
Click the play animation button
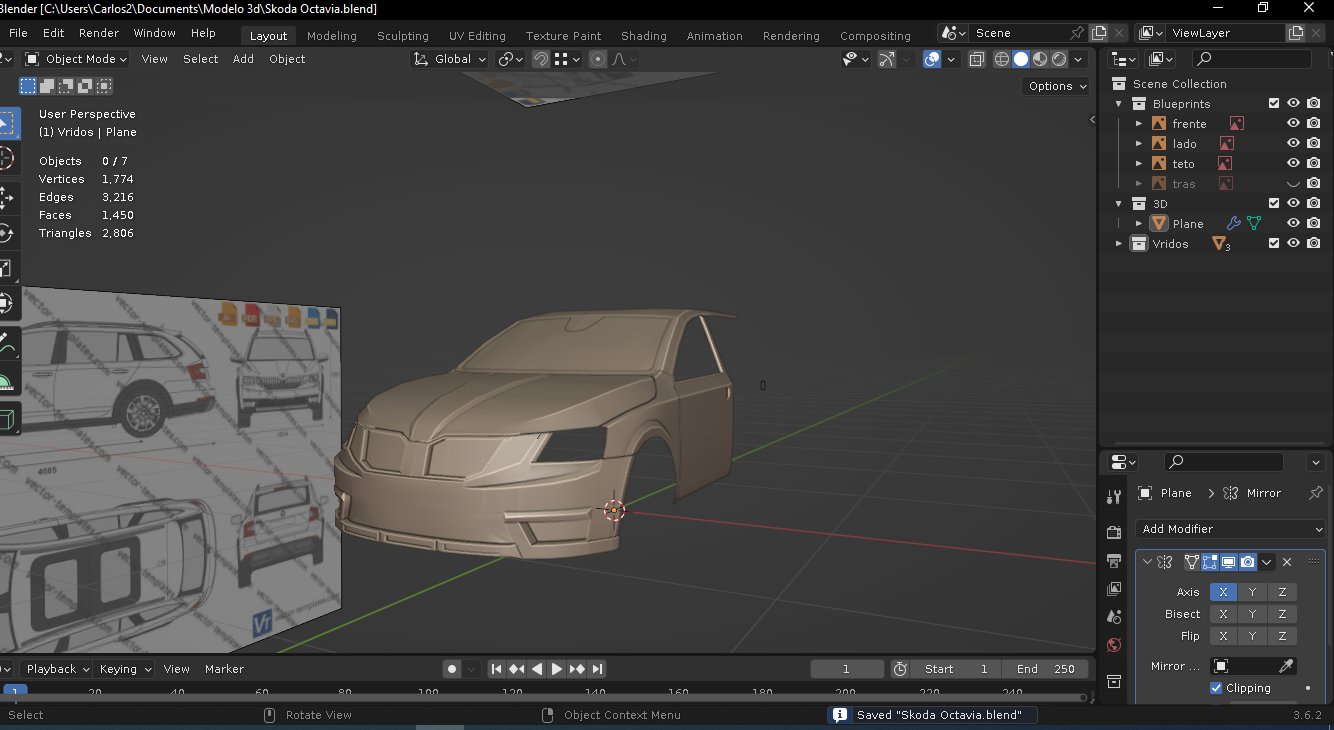coord(557,669)
